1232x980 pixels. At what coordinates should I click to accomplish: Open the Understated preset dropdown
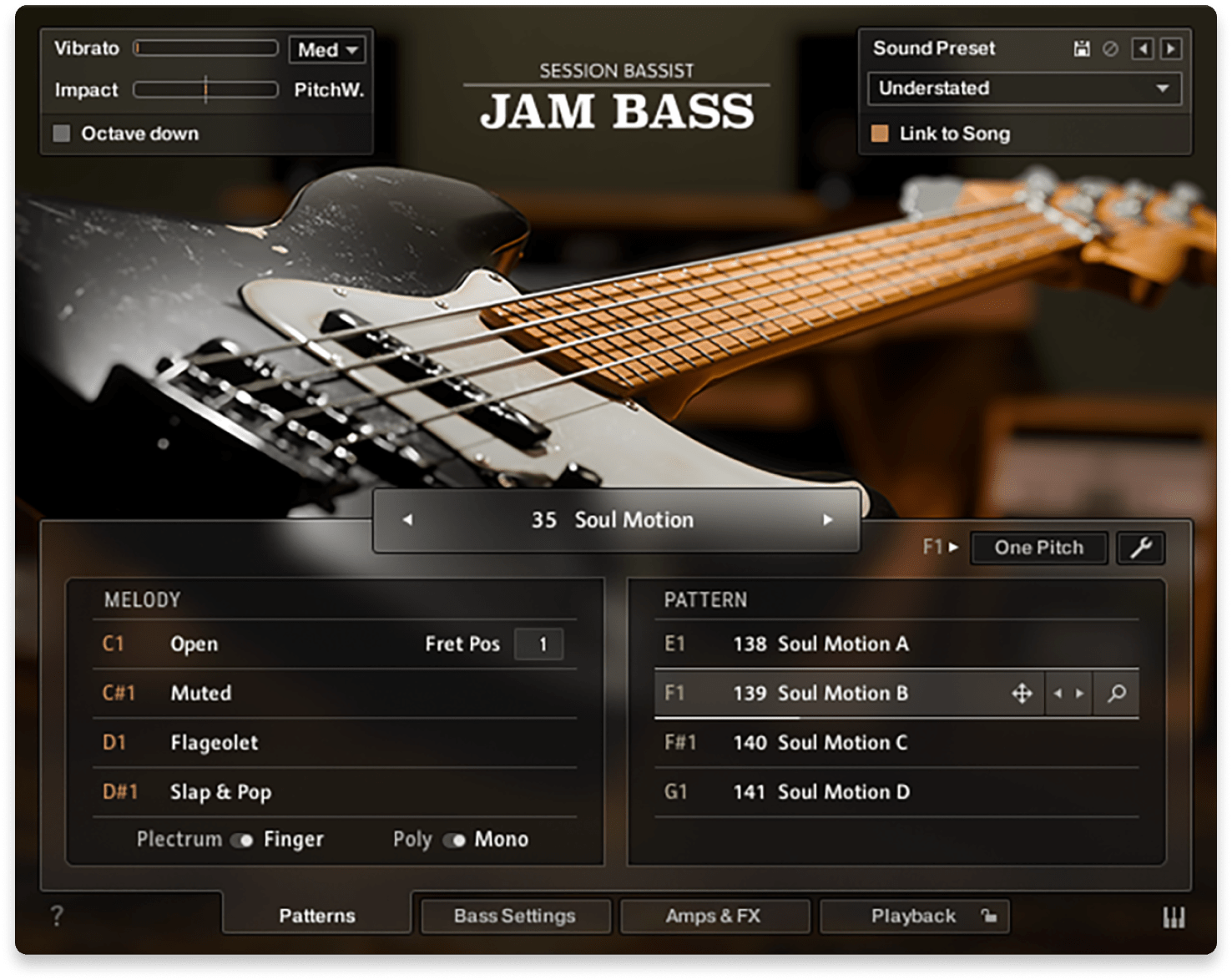[1024, 88]
